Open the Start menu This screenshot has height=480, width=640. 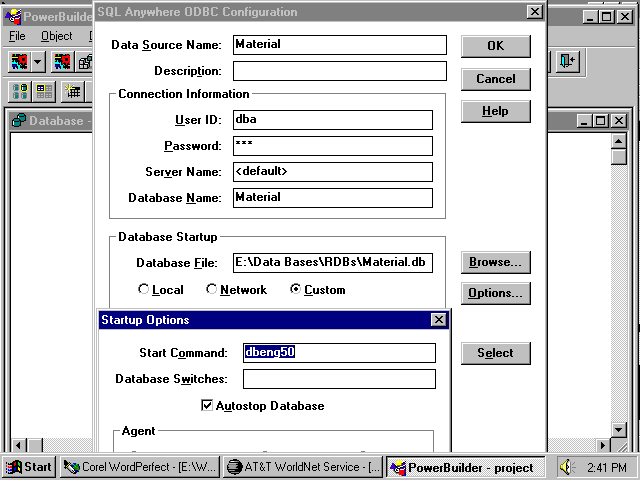(x=29, y=467)
